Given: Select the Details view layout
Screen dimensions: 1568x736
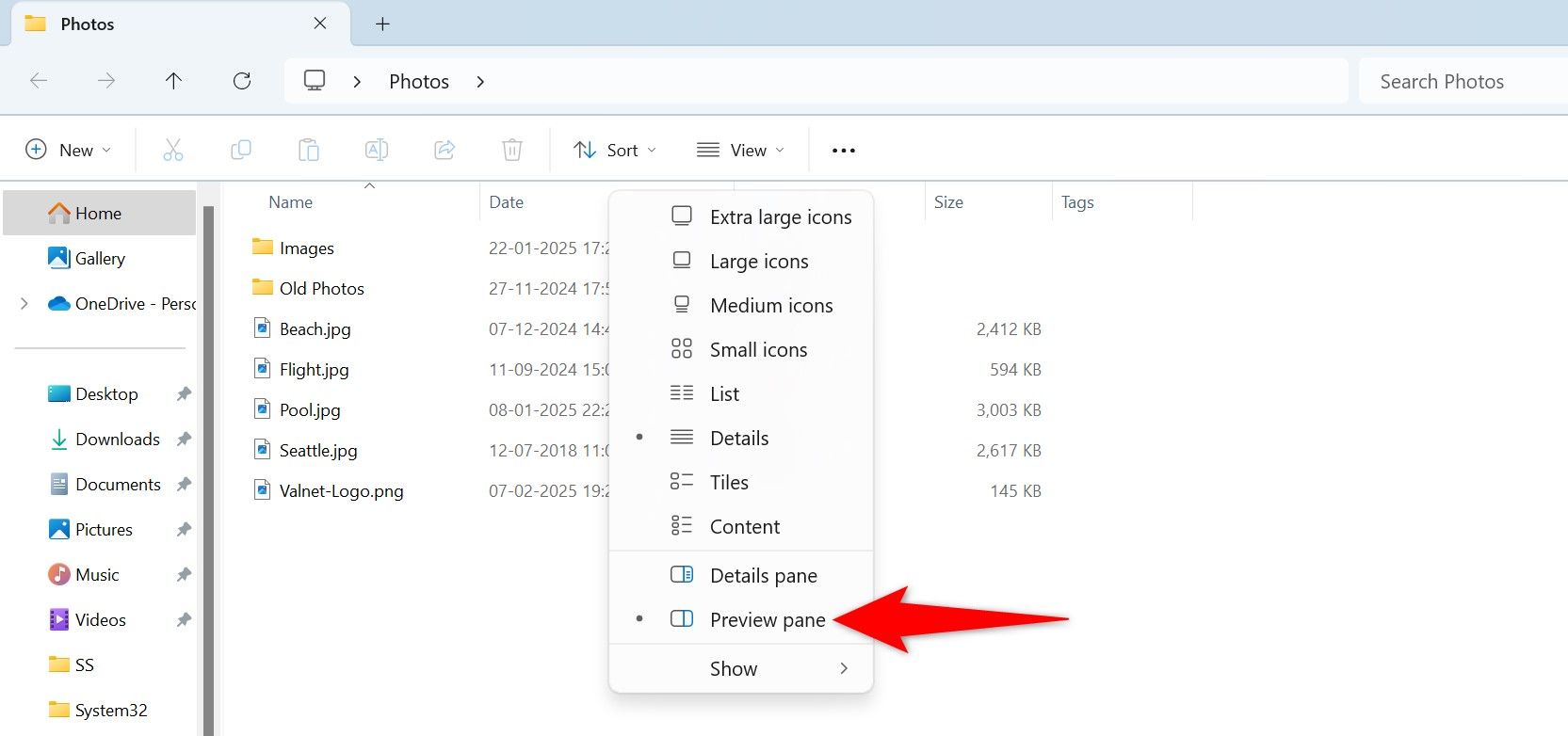Looking at the screenshot, I should (738, 438).
